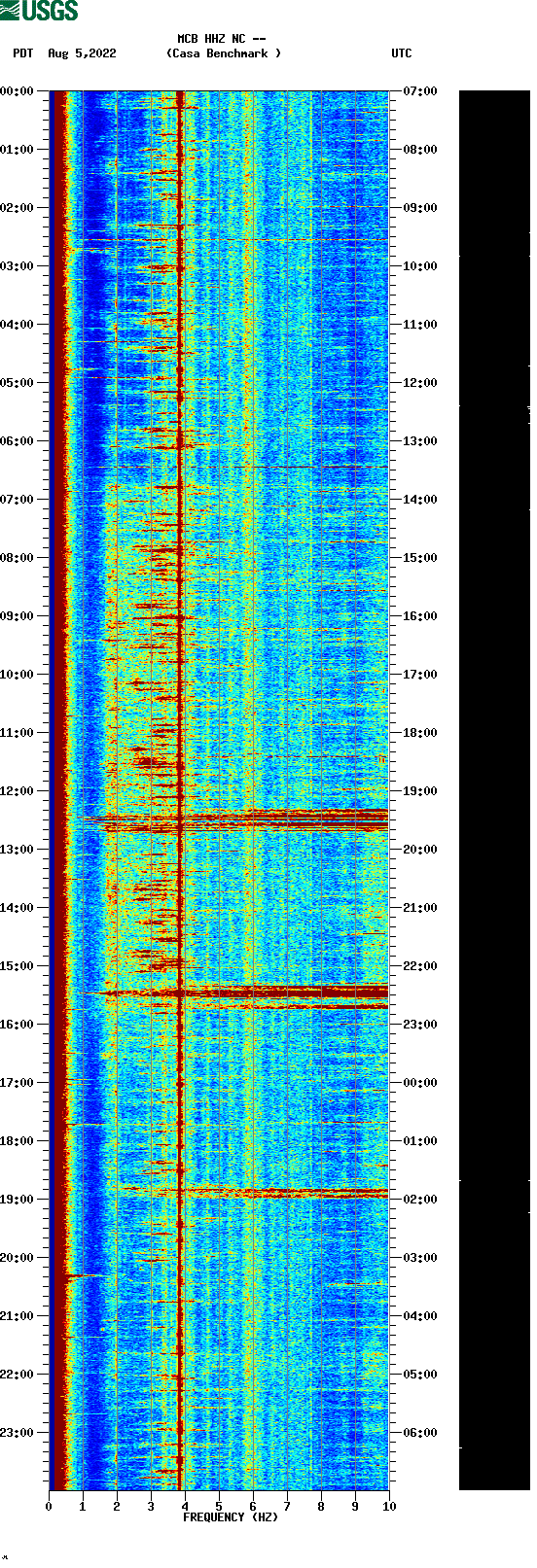The width and height of the screenshot is (537, 1568).
Task: Click the 10:00 UTC time tick label
Action: point(419,266)
